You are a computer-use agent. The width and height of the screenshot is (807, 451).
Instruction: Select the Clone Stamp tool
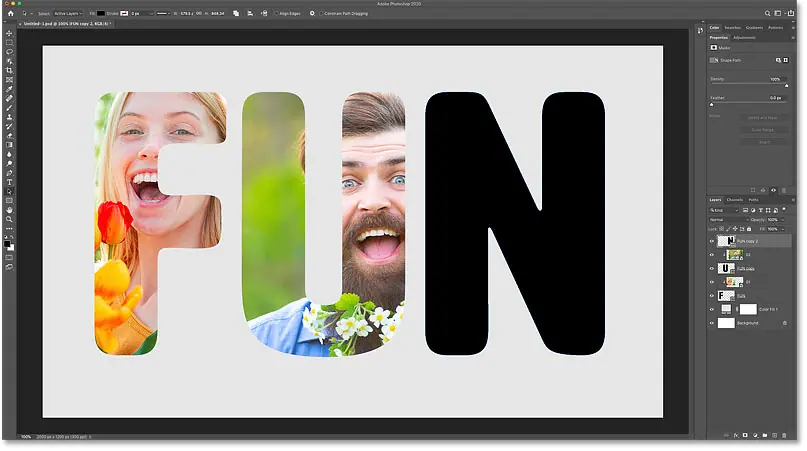pyautogui.click(x=9, y=117)
